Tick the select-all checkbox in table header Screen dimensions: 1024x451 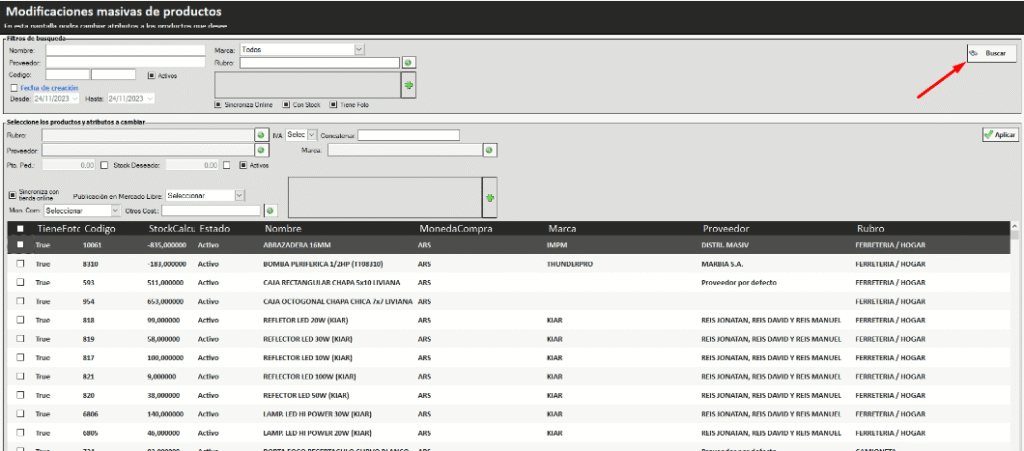pos(20,229)
